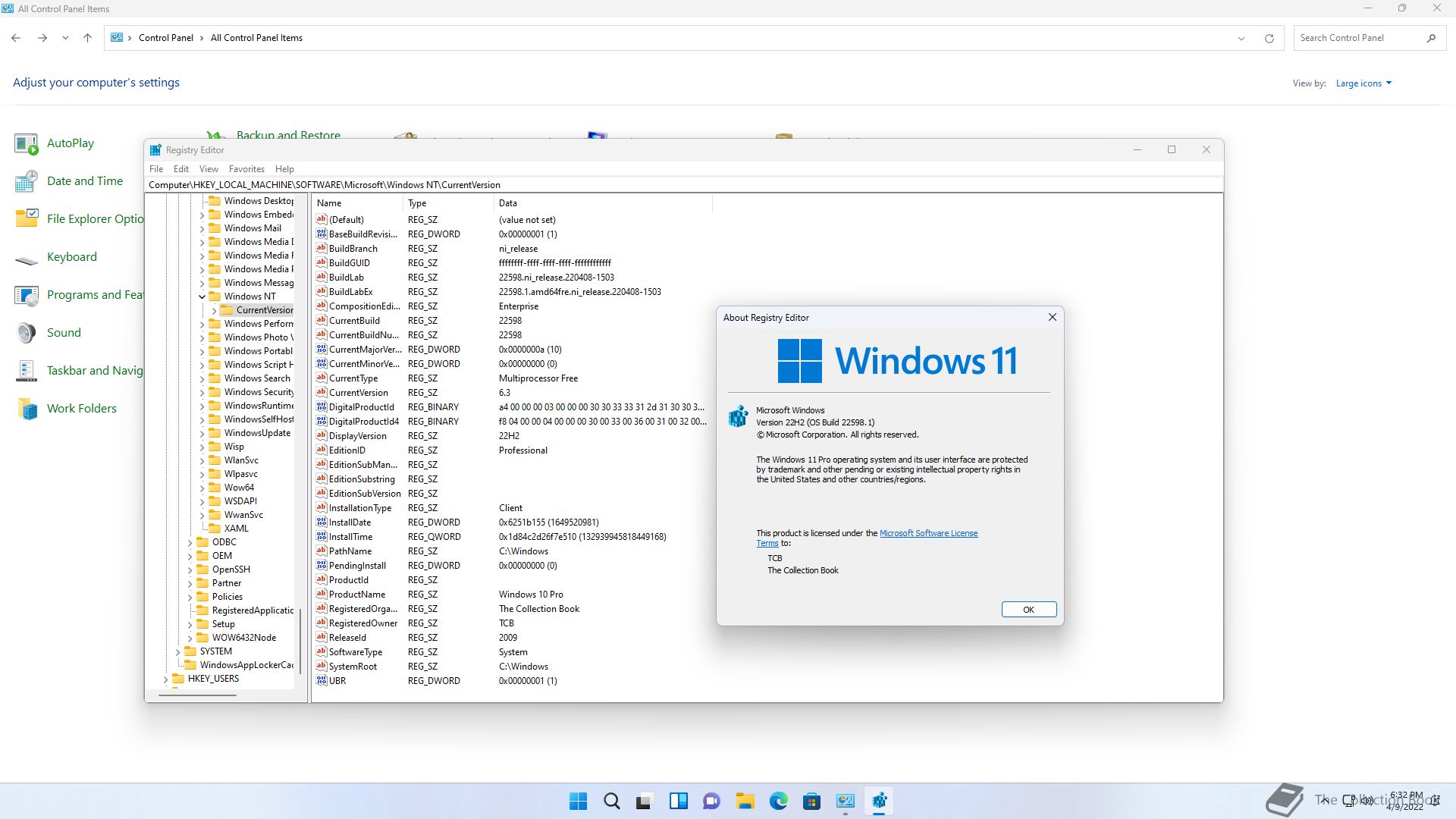
Task: Select the EditionID value row
Action: [x=512, y=450]
